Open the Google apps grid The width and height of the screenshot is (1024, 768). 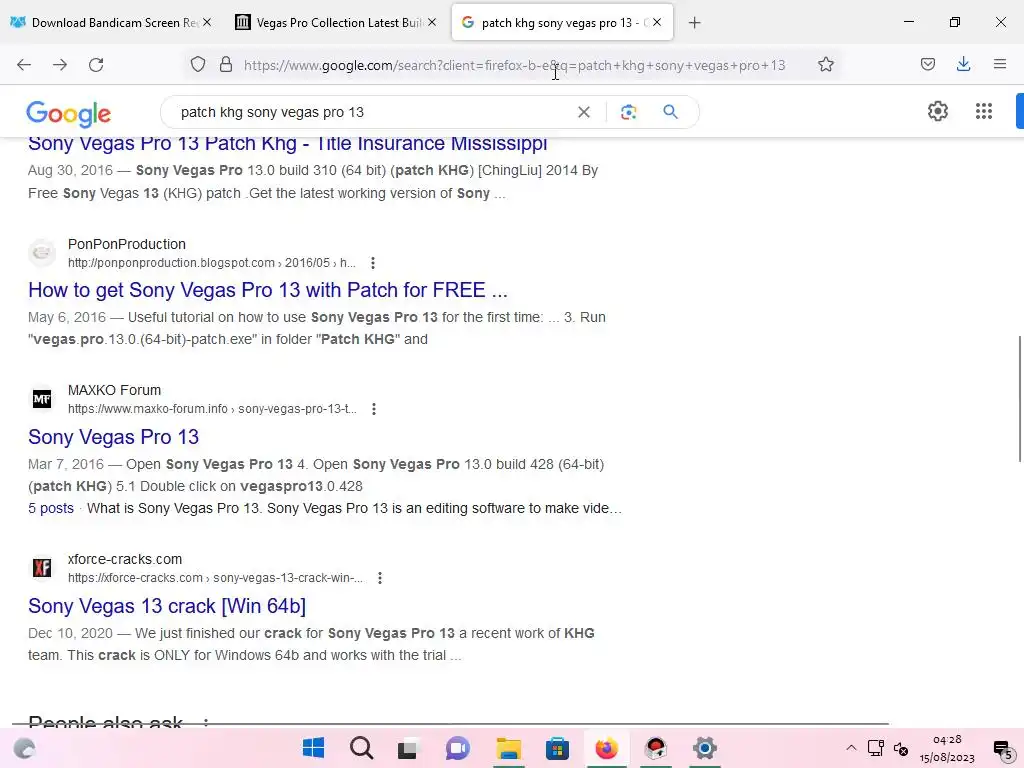coord(984,111)
